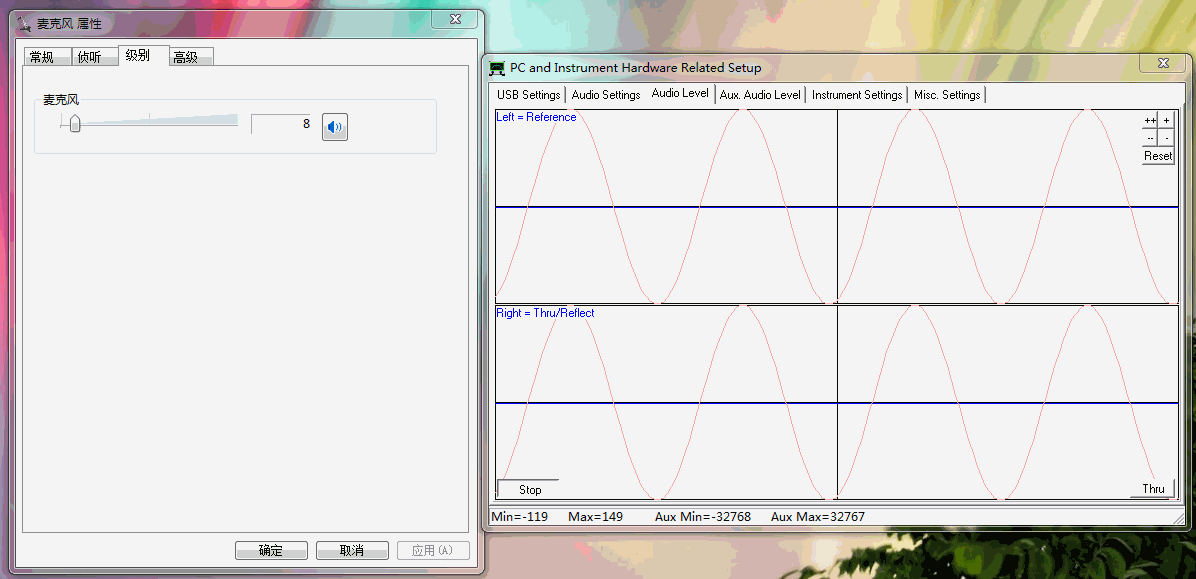
Task: Click the 'Left = Reference' label
Action: (x=536, y=117)
